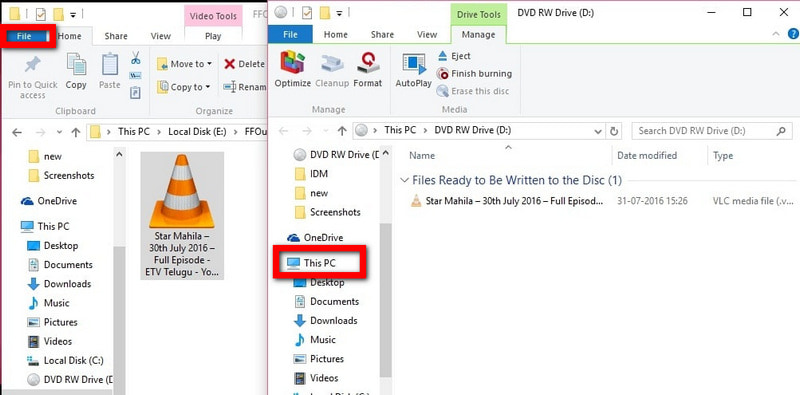The height and width of the screenshot is (395, 800).
Task: Click Up arrow in DVD drive window
Action: 342,131
